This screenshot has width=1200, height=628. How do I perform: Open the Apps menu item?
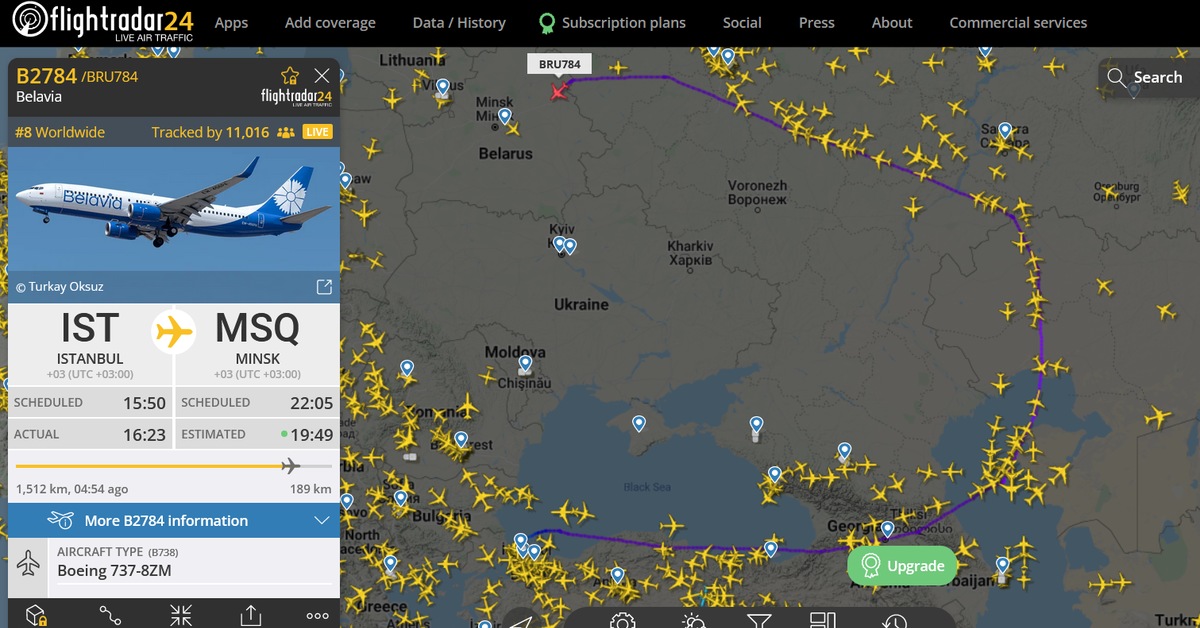click(231, 22)
